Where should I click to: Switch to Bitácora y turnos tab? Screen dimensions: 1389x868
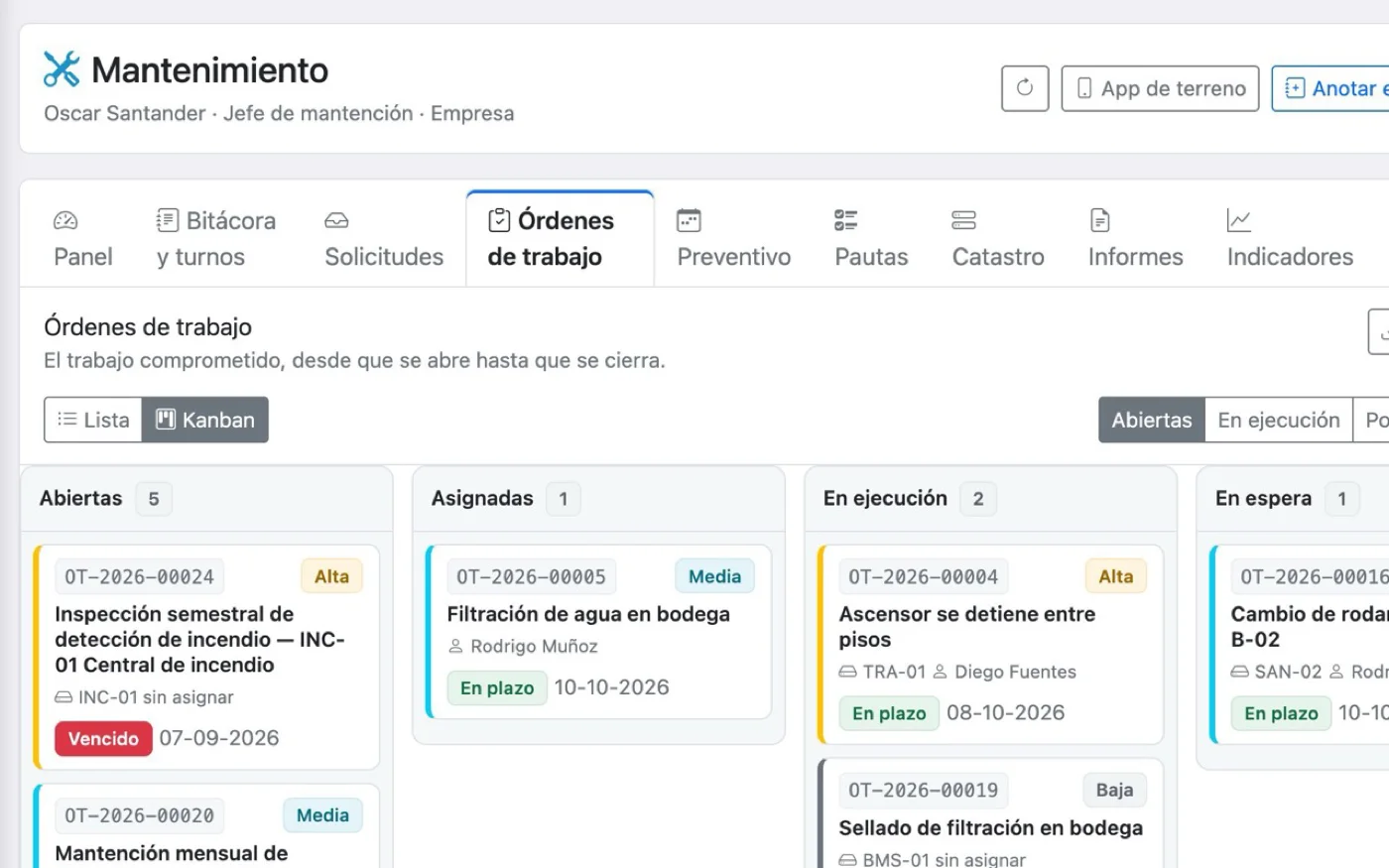216,238
